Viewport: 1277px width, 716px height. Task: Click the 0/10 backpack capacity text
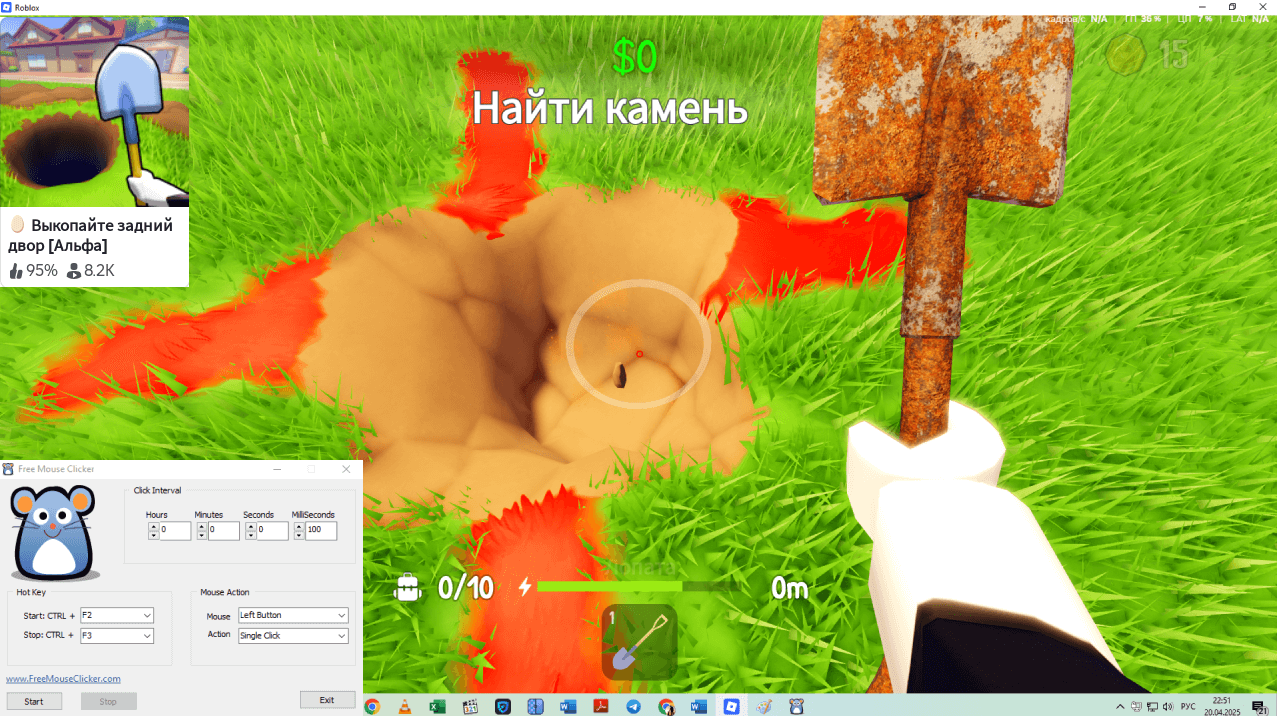466,588
